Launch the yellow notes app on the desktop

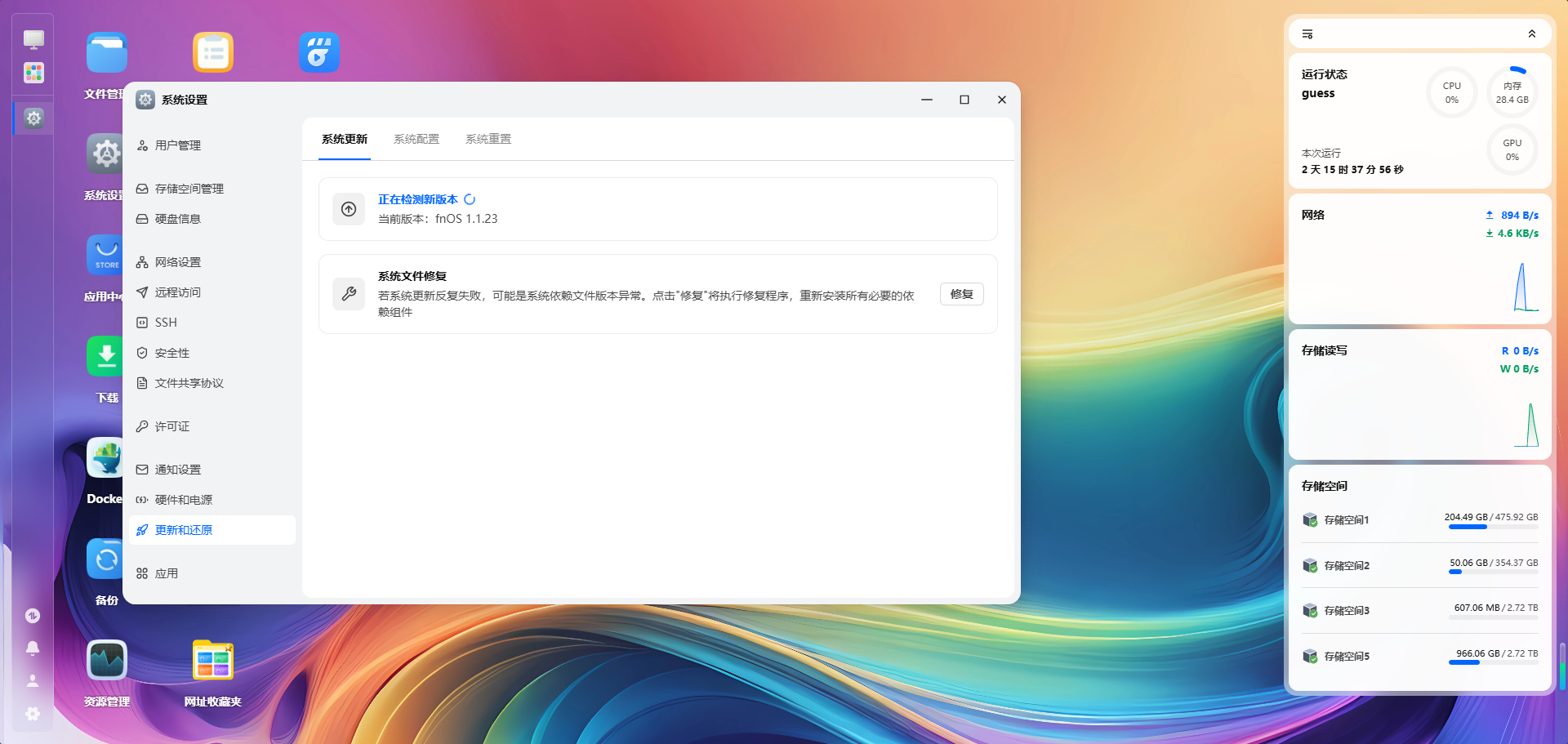pos(213,53)
